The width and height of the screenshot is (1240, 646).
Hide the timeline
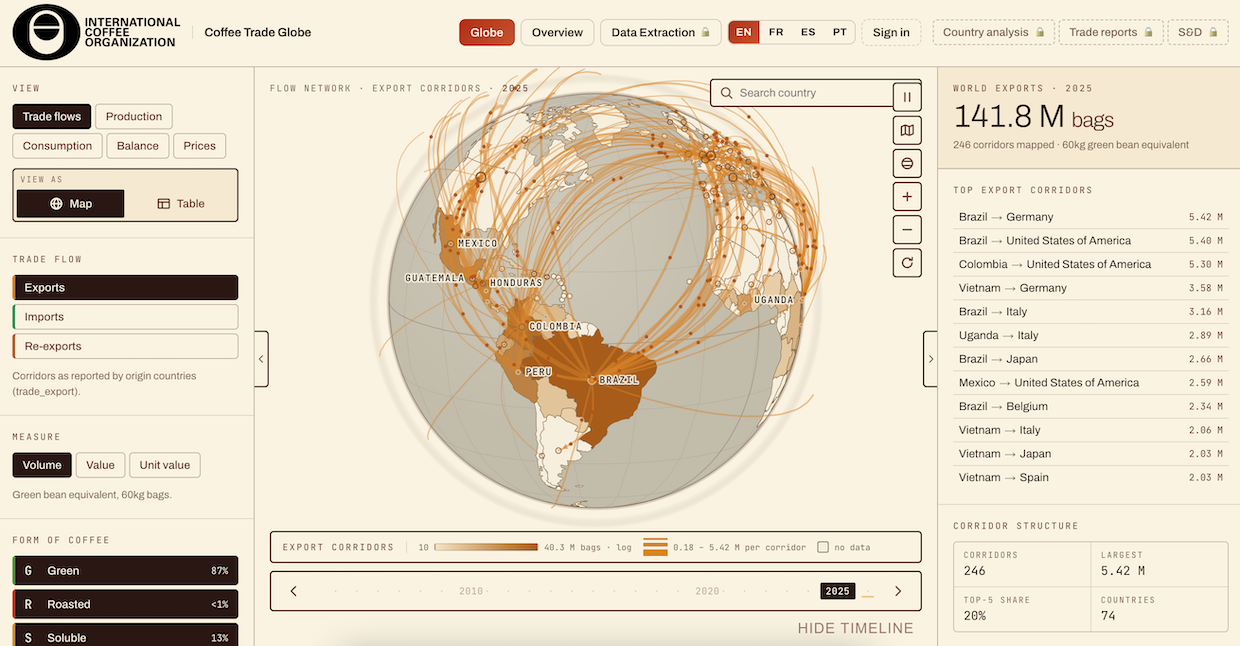(x=855, y=628)
